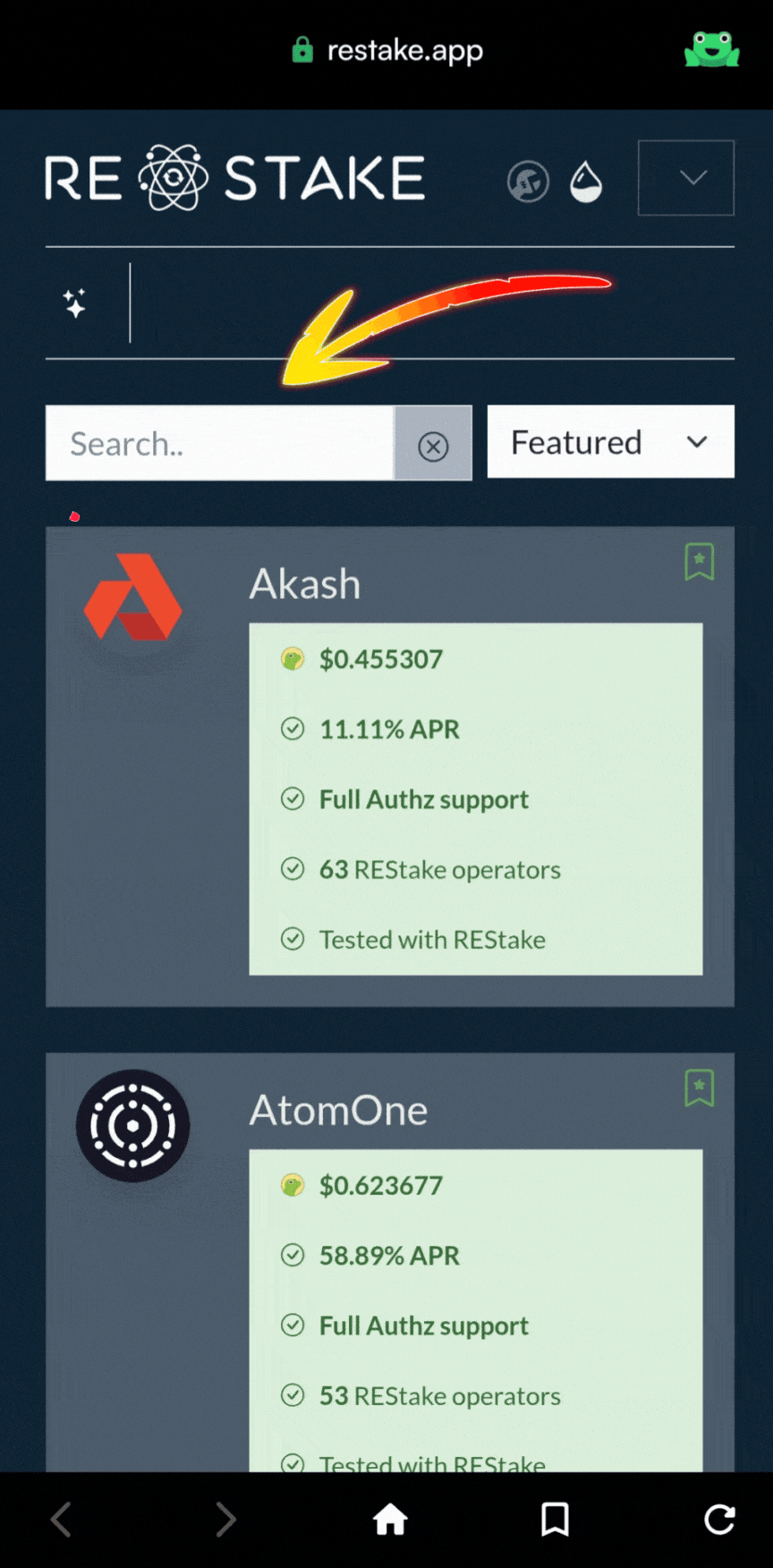Click the 11.11% APR text
Image resolution: width=773 pixels, height=1568 pixels.
389,729
